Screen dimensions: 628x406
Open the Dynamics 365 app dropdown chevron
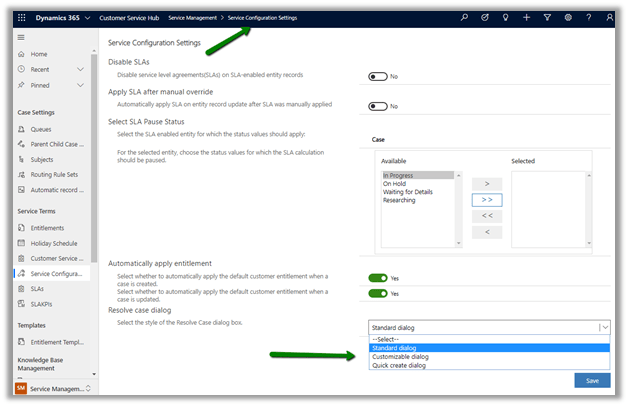pos(87,18)
